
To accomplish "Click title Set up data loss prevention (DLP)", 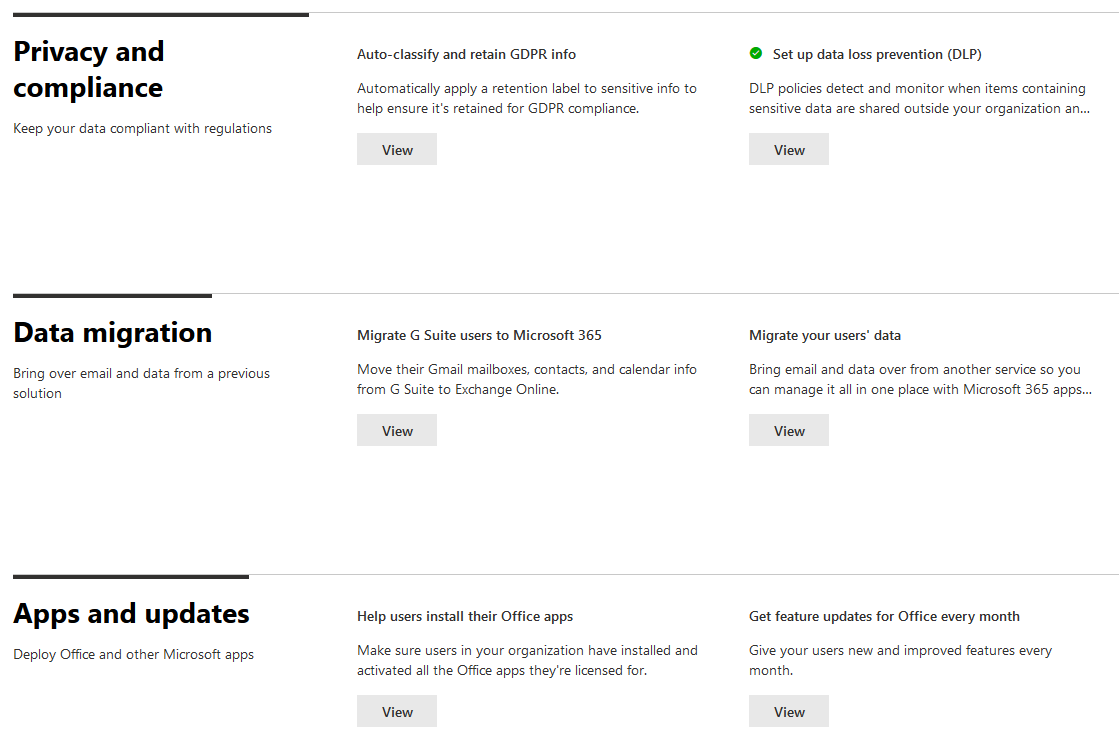I will 877,54.
